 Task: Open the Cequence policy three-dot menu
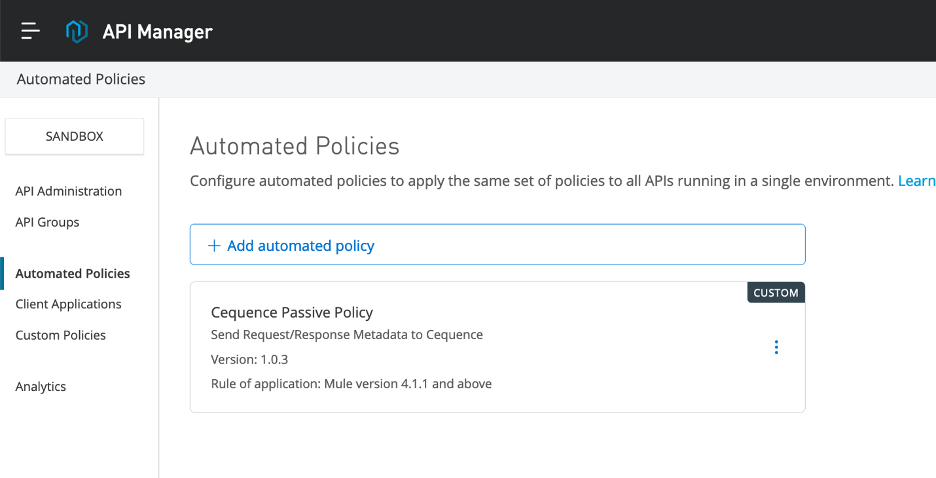coord(776,347)
